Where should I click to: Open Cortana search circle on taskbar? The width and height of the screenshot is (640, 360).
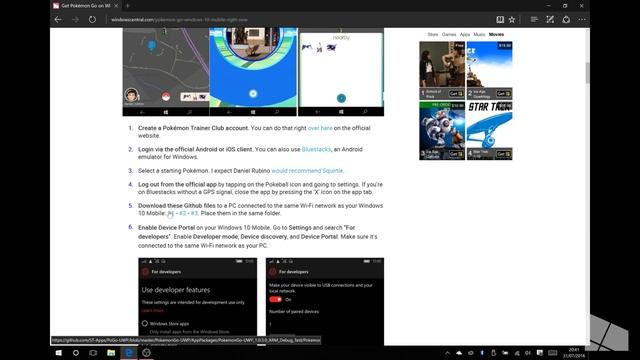point(76,353)
